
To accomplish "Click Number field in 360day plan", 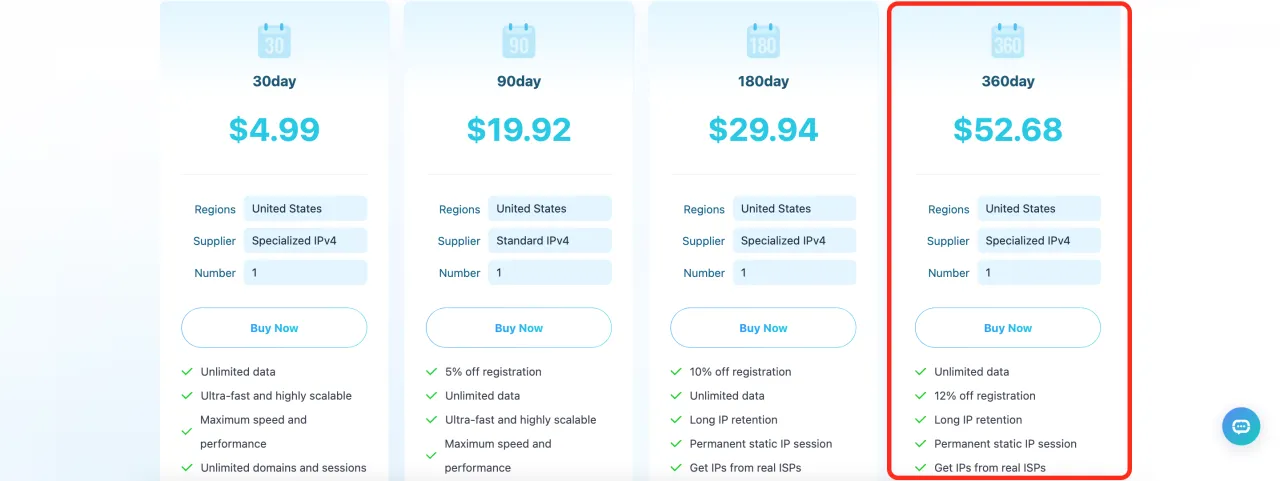I will [x=1039, y=273].
